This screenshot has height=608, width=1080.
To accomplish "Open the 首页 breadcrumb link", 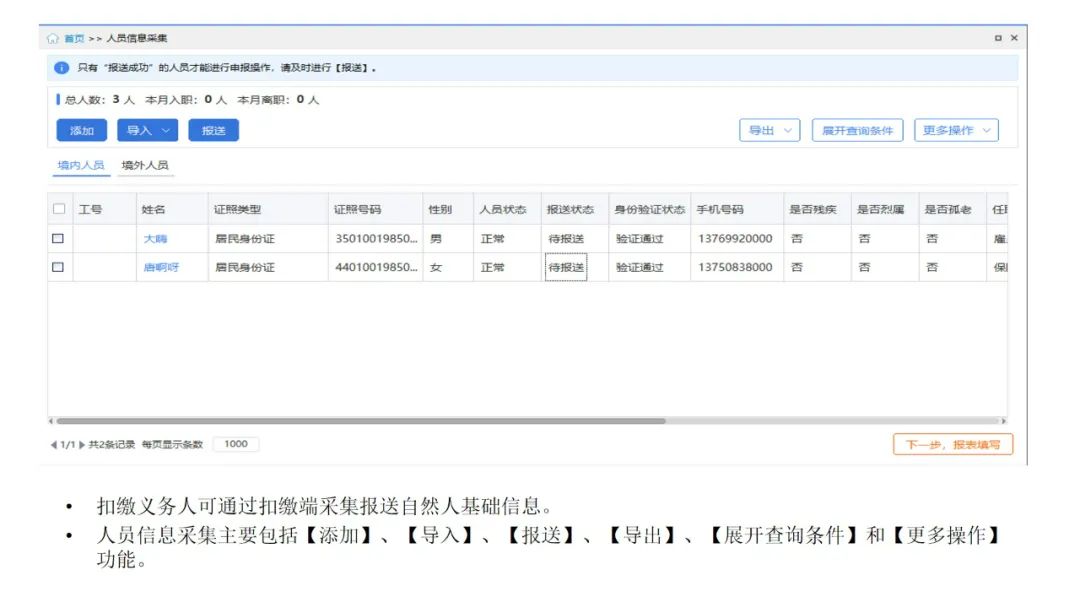I will (74, 39).
